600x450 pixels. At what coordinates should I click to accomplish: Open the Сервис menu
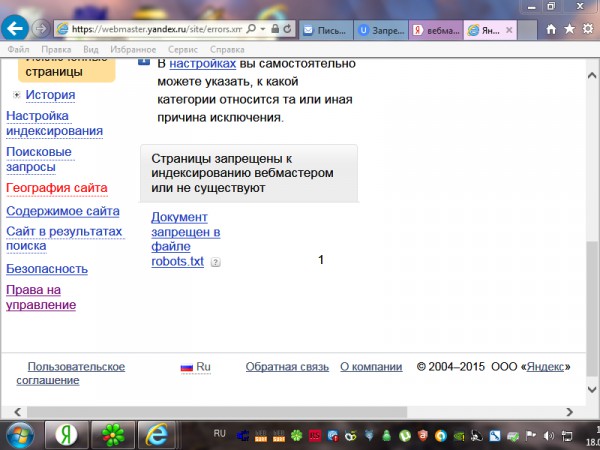coord(183,49)
